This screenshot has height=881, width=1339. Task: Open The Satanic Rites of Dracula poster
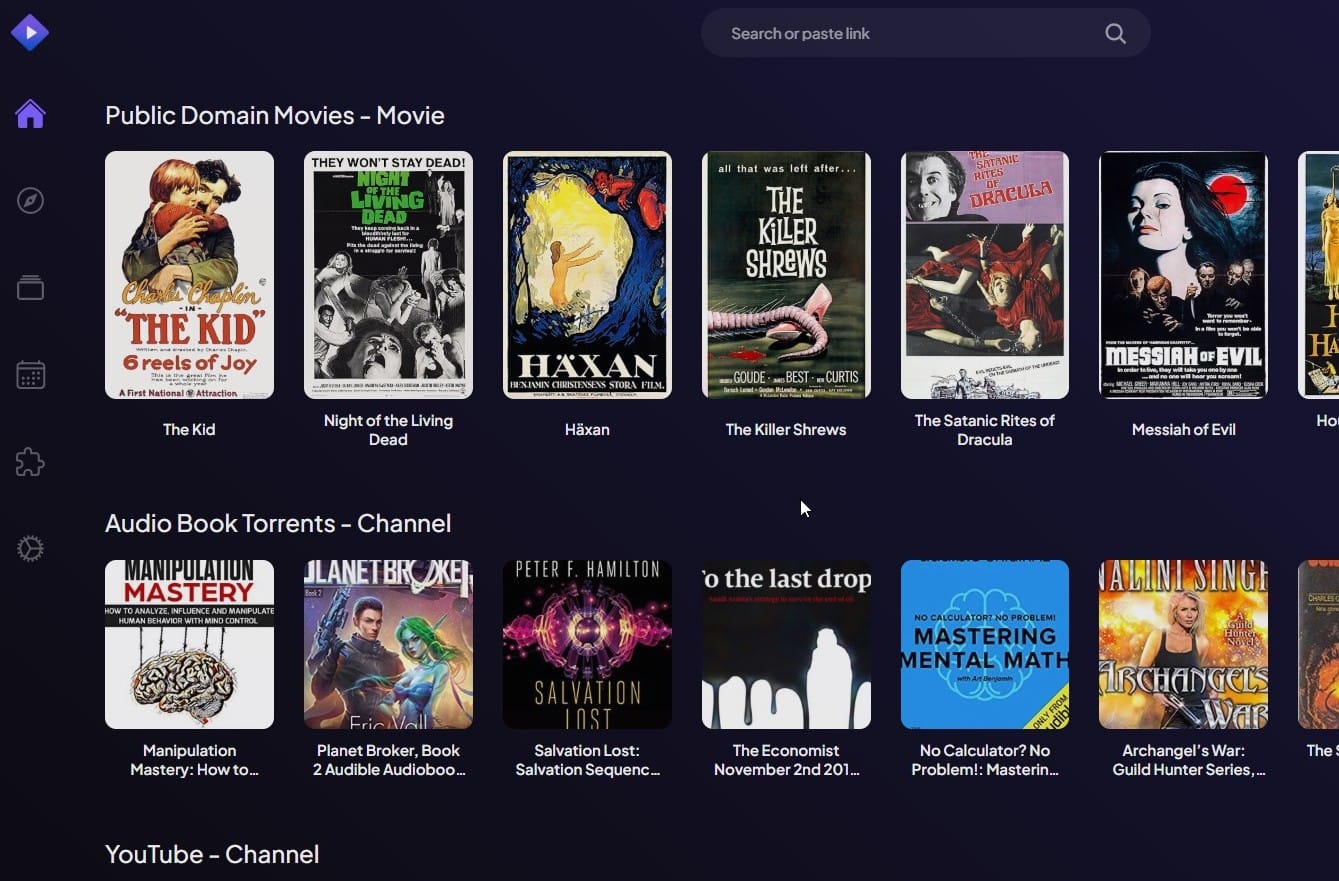(x=985, y=275)
